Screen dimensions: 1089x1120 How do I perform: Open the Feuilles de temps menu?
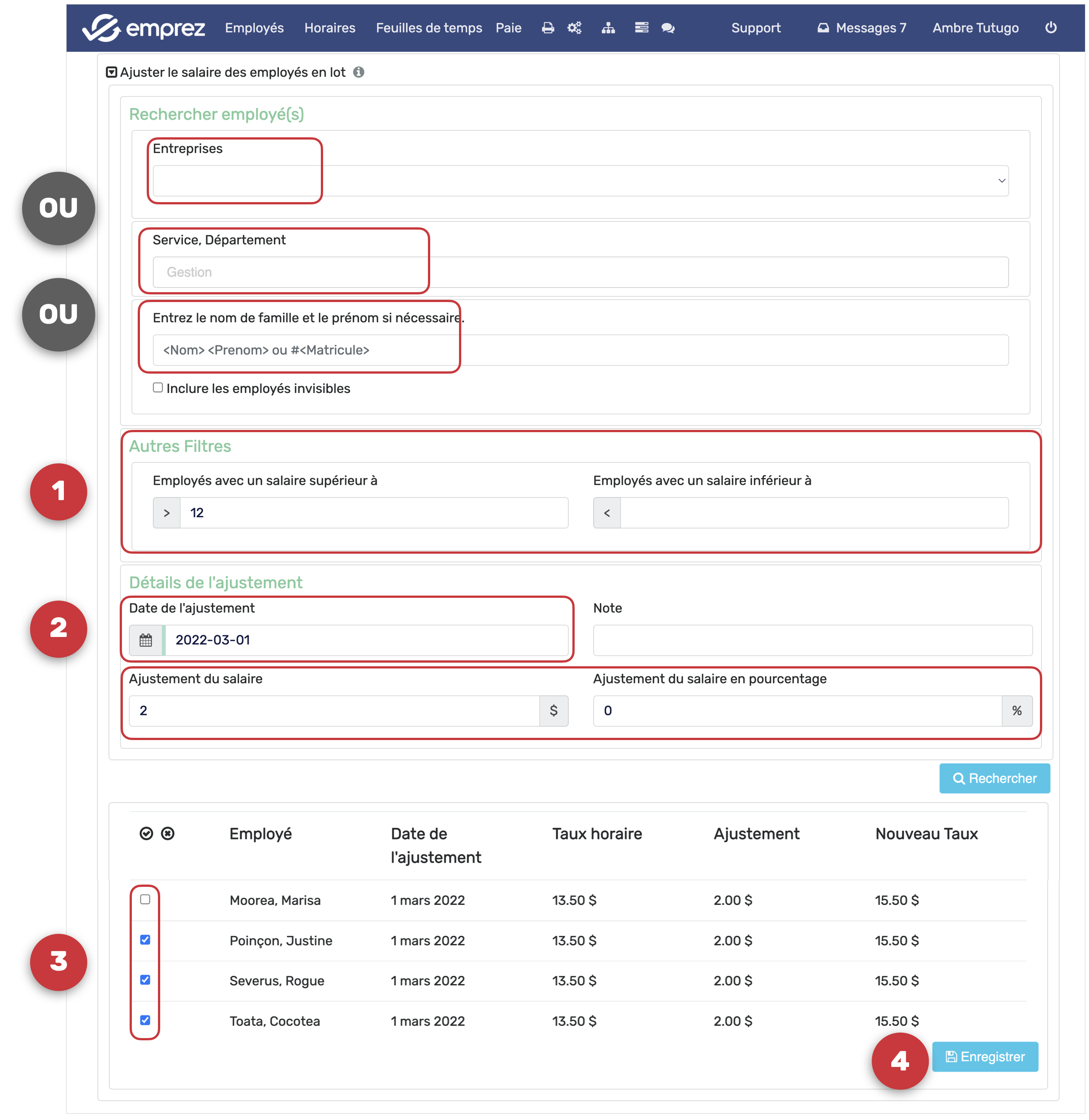pyautogui.click(x=428, y=28)
